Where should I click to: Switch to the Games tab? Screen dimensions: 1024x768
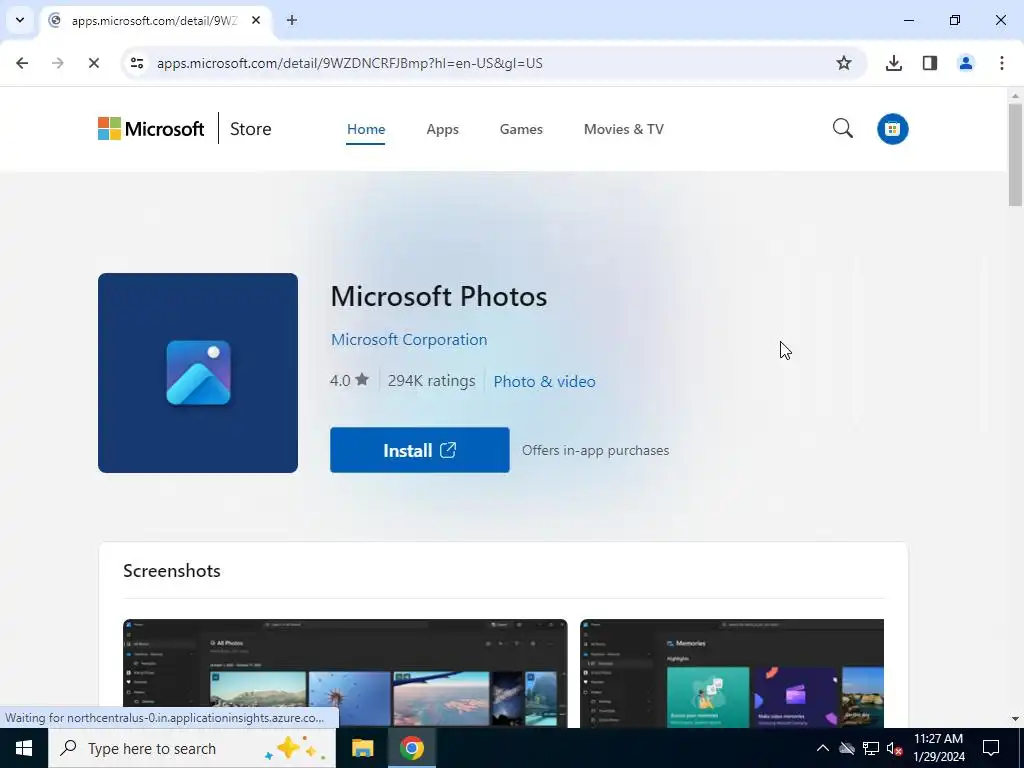tap(520, 129)
